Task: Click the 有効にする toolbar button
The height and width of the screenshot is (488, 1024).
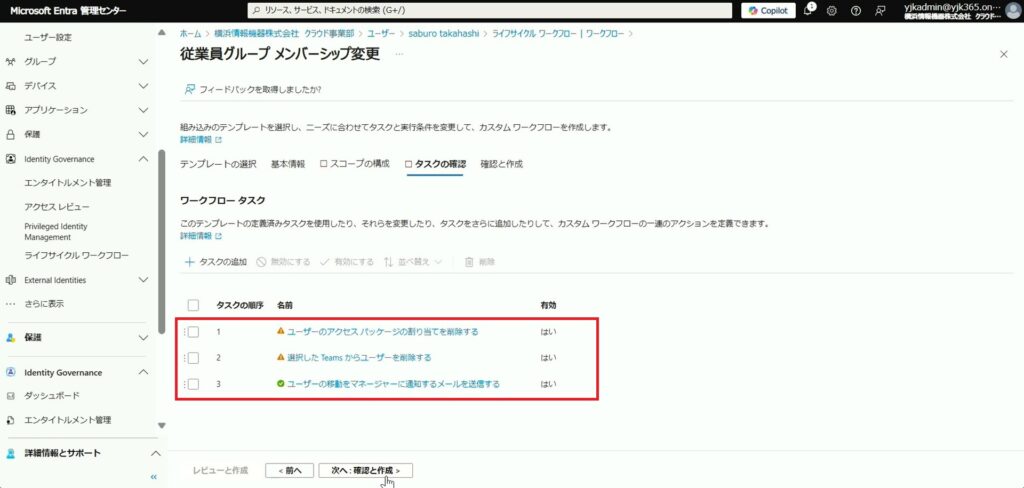Action: click(x=347, y=262)
